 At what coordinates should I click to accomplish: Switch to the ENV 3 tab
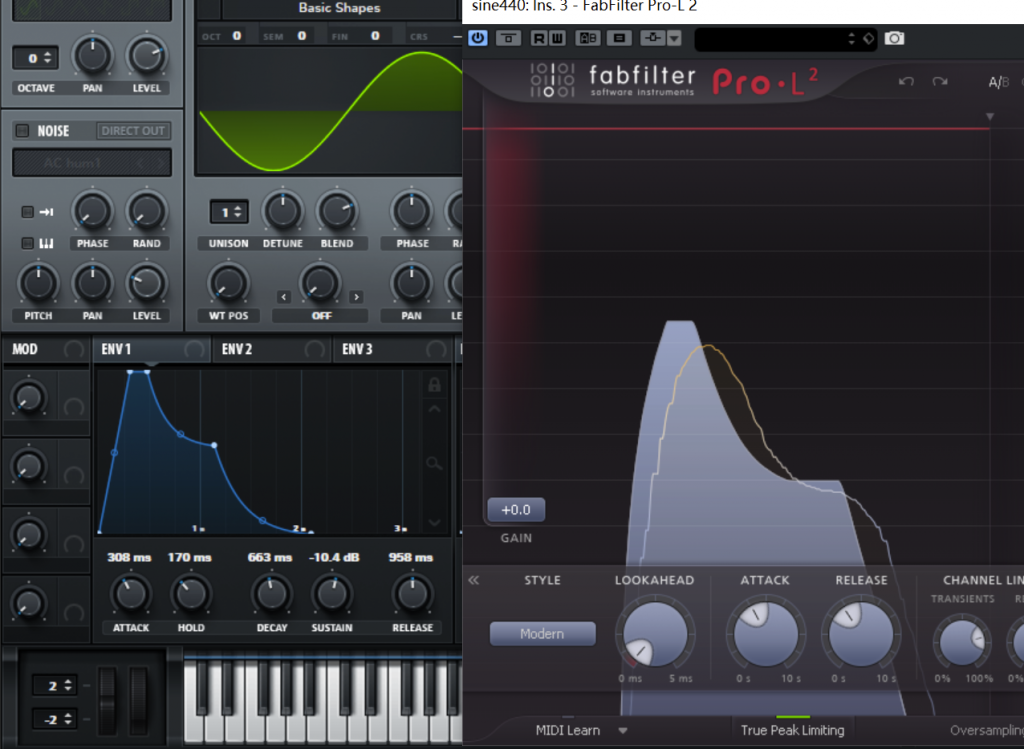pos(357,349)
